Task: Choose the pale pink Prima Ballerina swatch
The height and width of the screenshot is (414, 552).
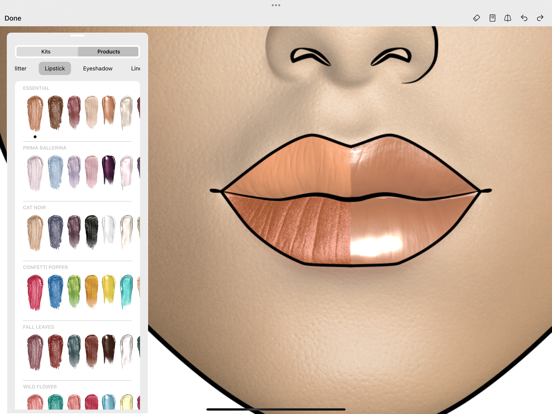Action: [35, 172]
